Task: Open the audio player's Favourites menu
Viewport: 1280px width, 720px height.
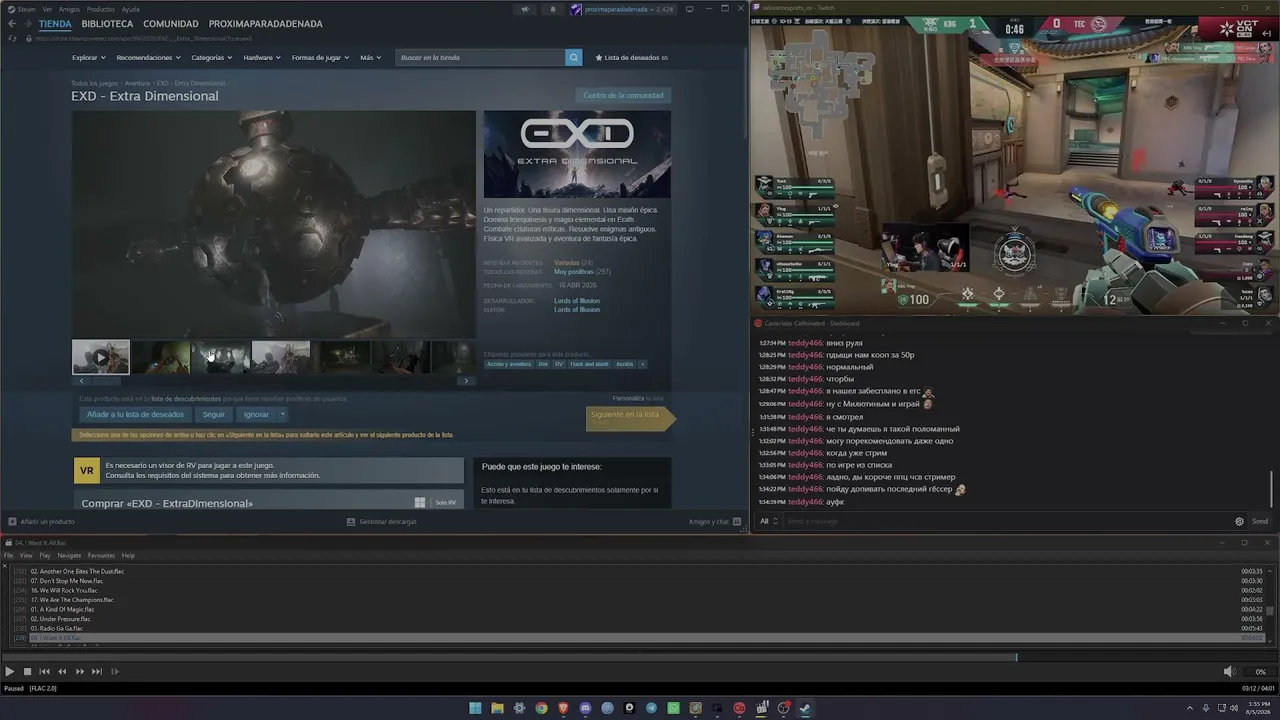Action: click(x=101, y=556)
